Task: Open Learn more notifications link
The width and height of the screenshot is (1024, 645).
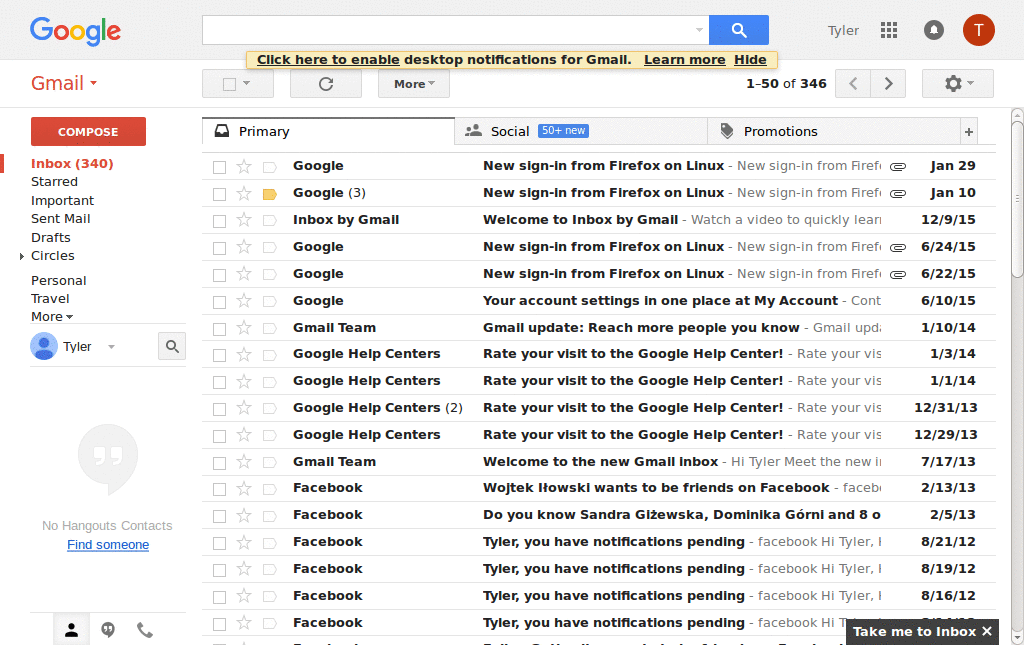Action: coord(684,59)
